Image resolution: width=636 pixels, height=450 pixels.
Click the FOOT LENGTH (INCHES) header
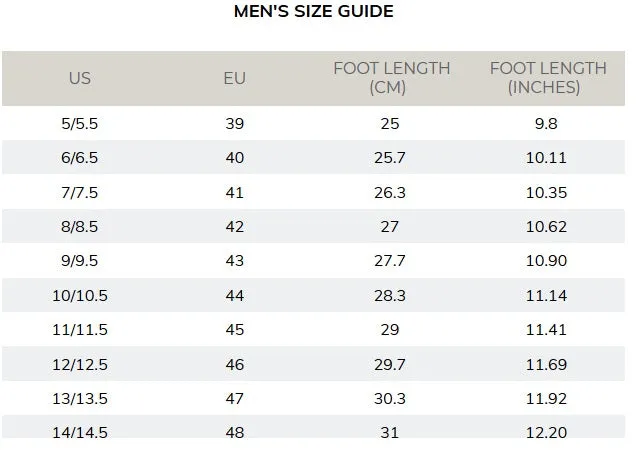tap(548, 78)
